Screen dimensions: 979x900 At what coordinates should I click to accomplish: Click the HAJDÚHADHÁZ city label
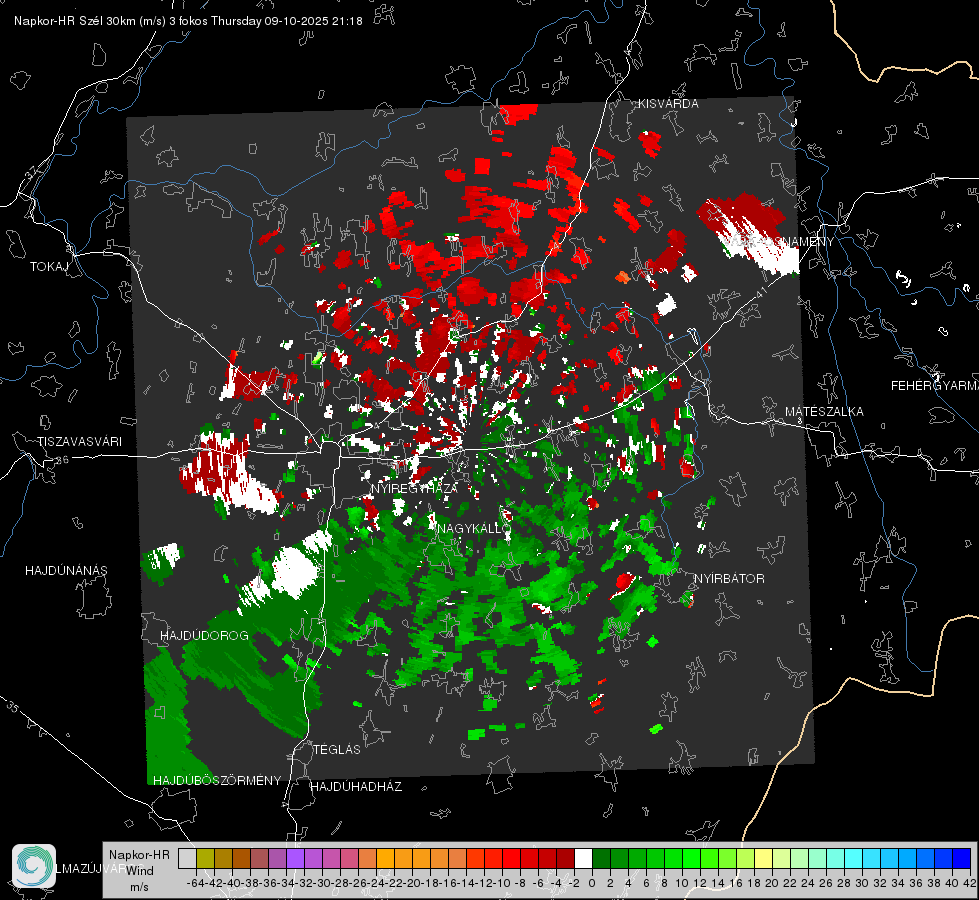pos(357,787)
